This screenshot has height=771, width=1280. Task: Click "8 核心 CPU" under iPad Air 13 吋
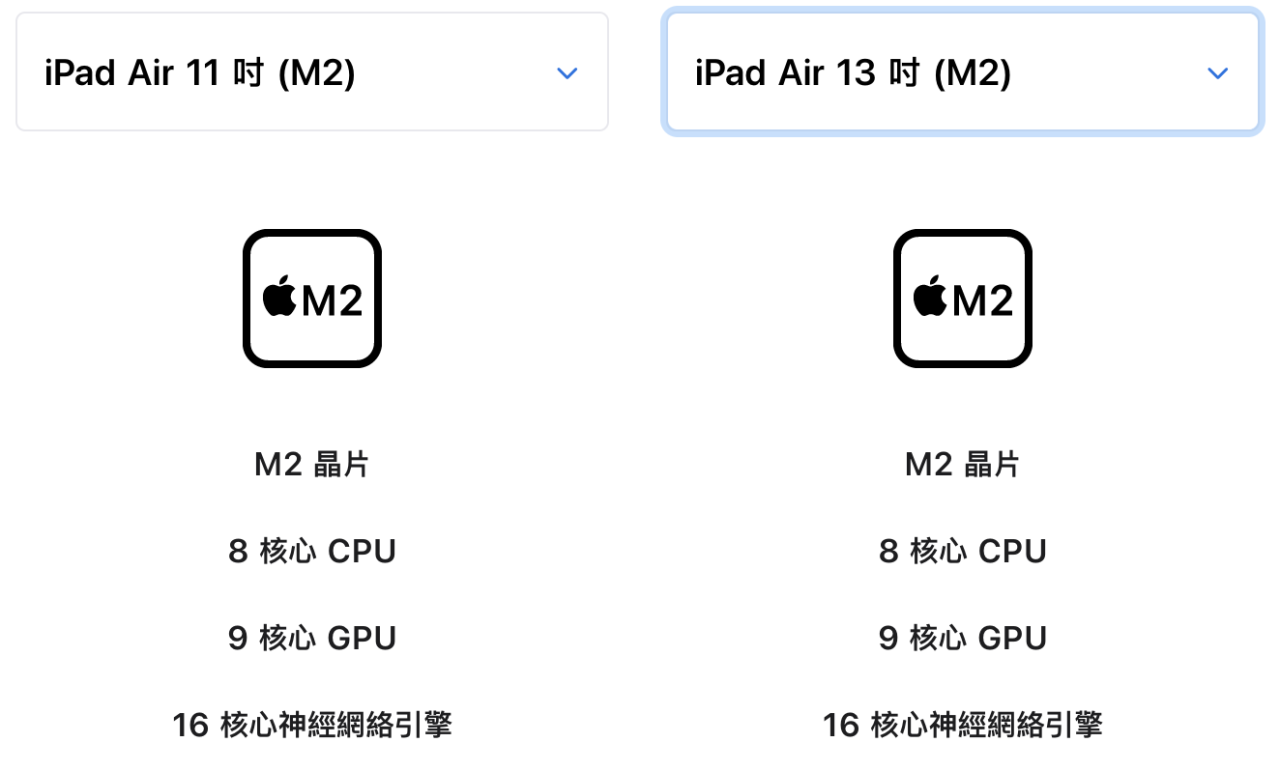click(x=962, y=551)
